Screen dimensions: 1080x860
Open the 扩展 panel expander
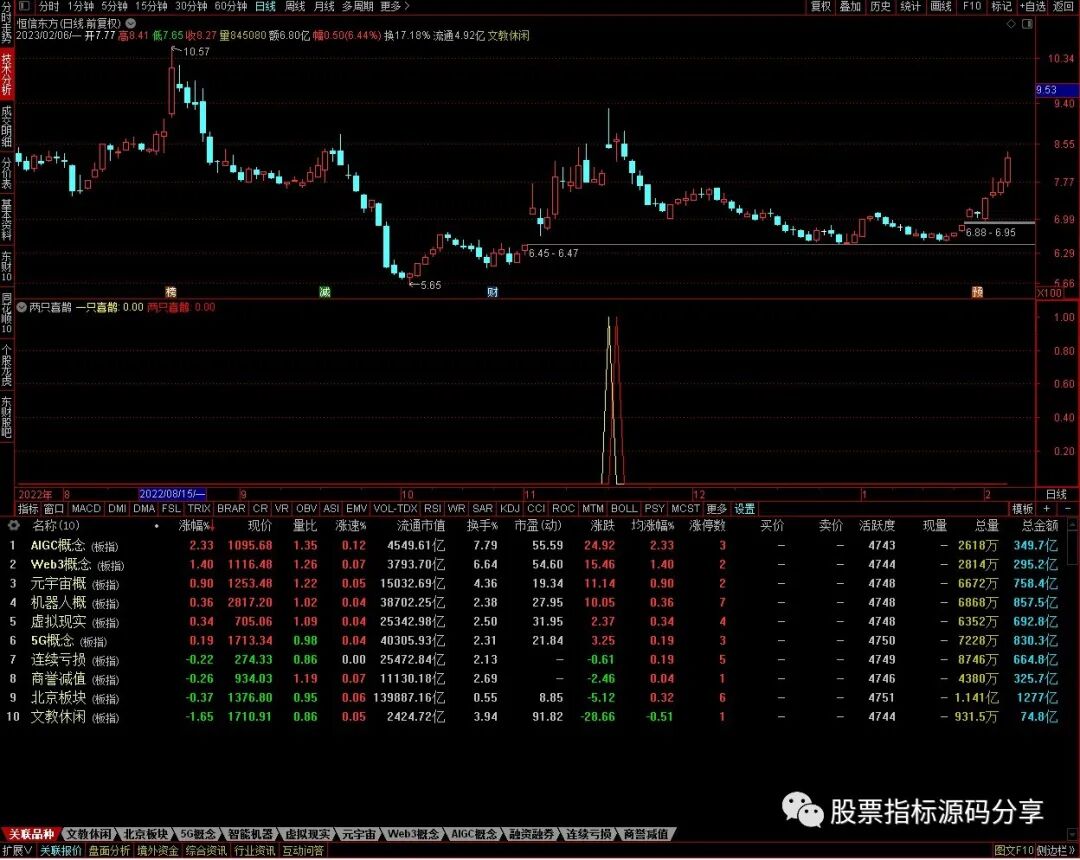(17, 851)
